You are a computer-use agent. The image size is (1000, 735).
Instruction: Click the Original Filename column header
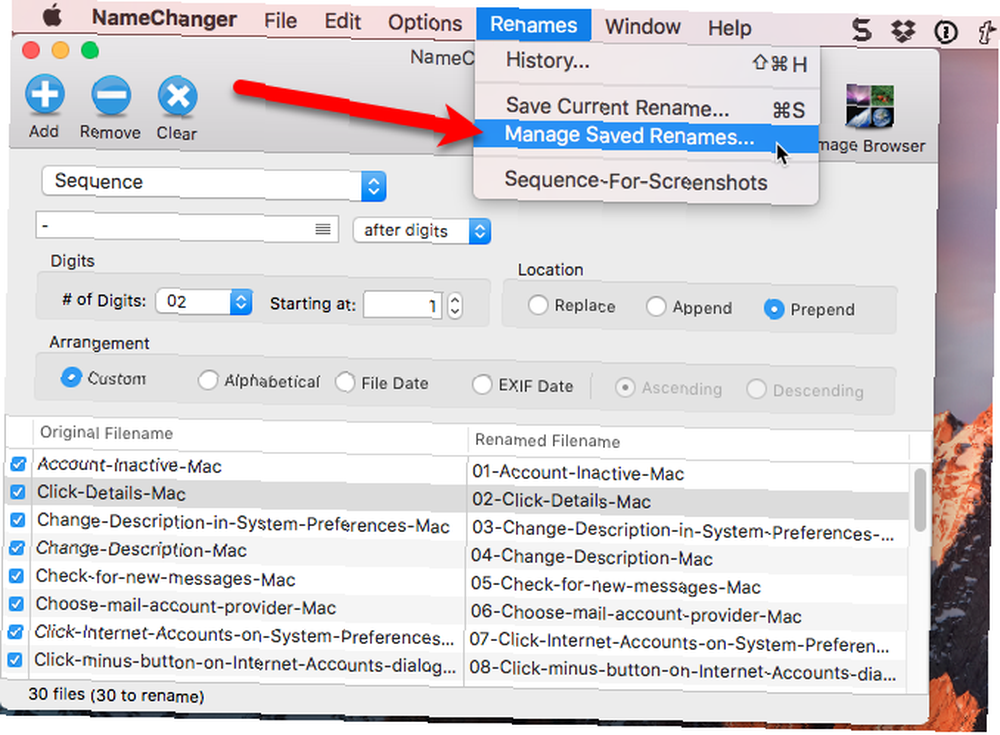107,433
